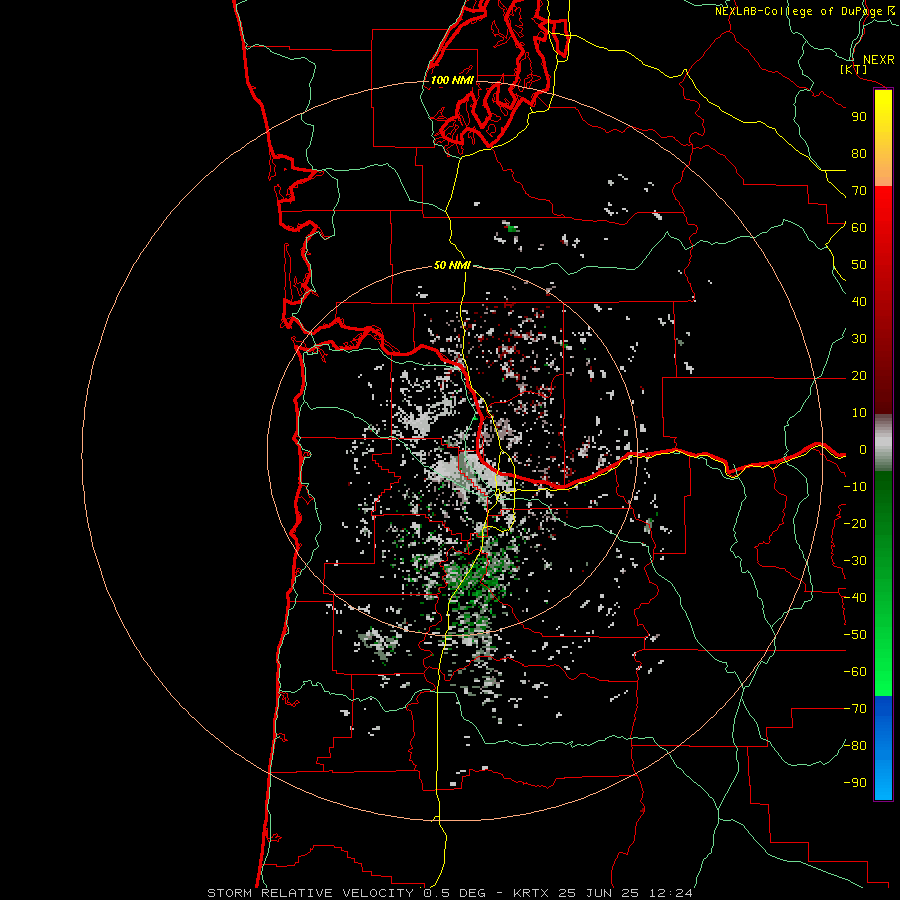Select the 60 value on the velocity scale
The width and height of the screenshot is (900, 900).
[x=859, y=228]
